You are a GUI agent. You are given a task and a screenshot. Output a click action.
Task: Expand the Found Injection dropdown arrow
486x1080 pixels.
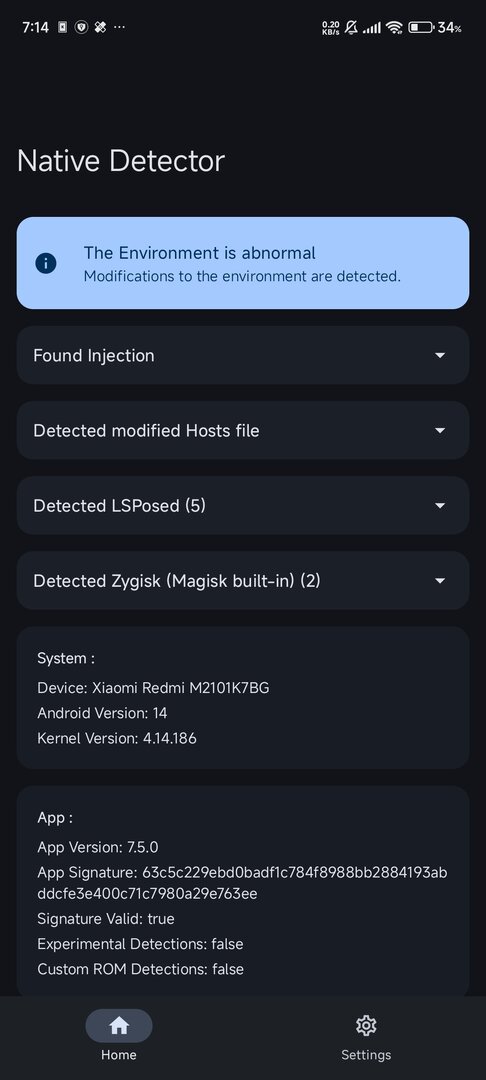440,355
